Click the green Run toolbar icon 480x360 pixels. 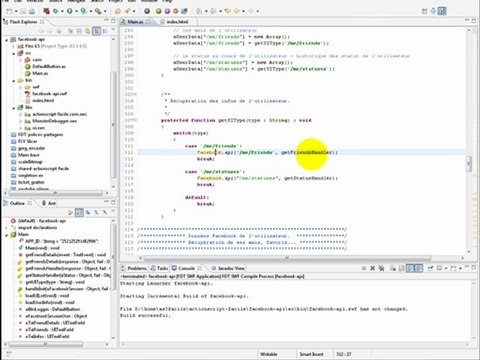69,11
